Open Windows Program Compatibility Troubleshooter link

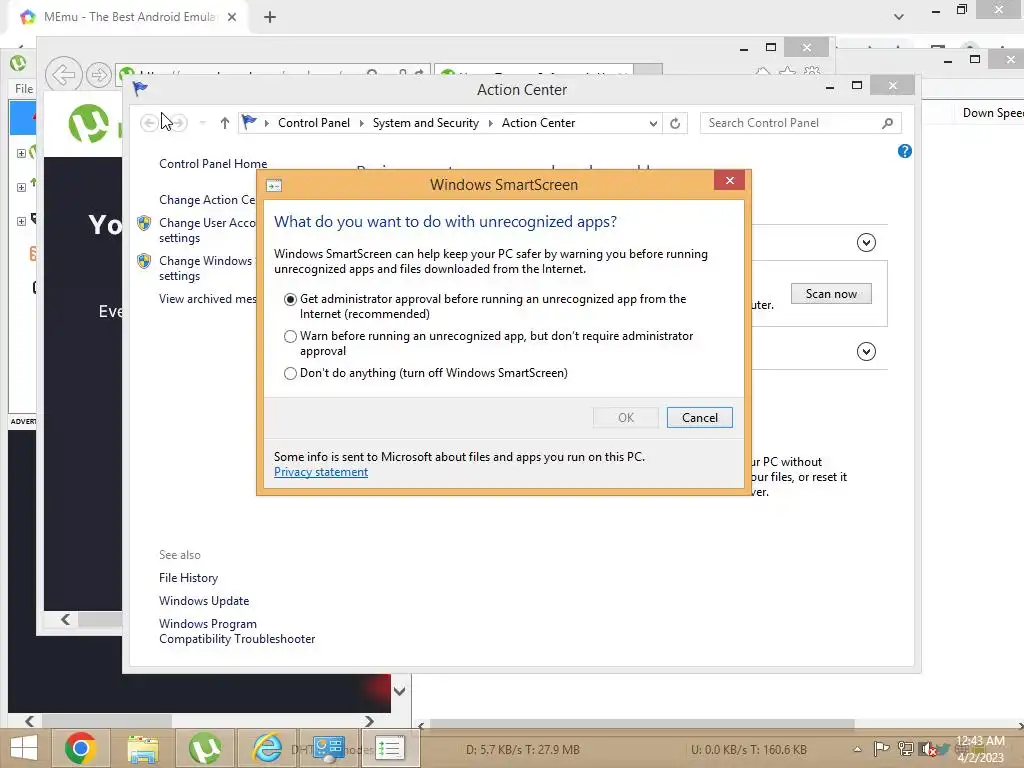(236, 632)
